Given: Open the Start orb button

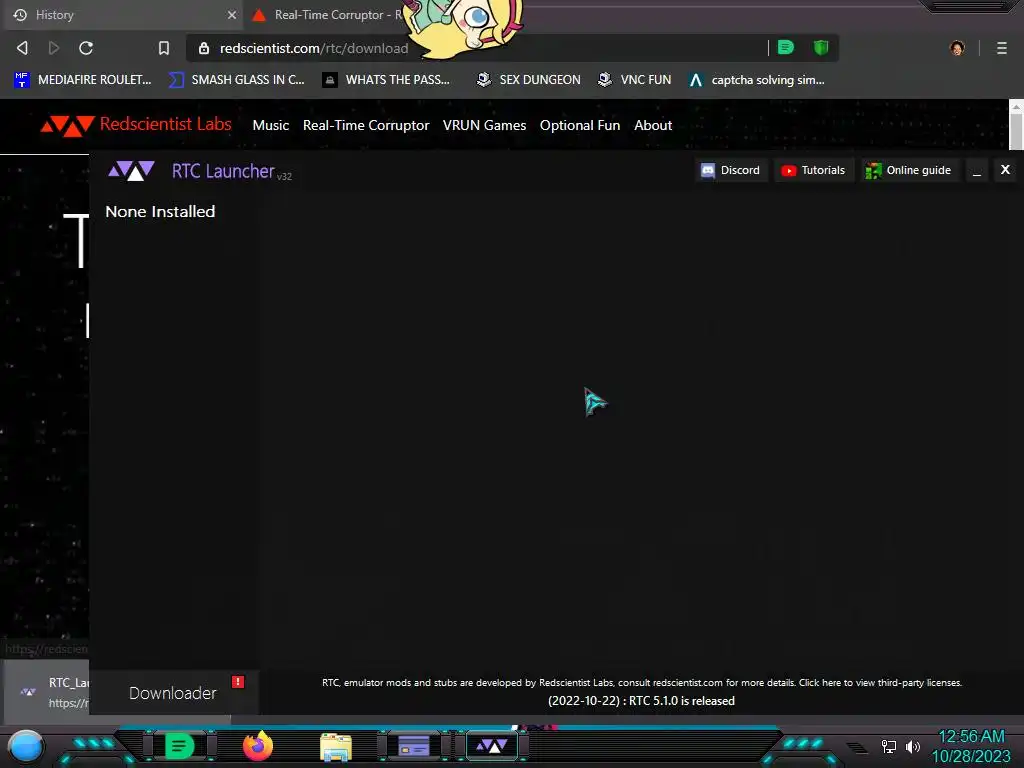Looking at the screenshot, I should click(x=26, y=746).
